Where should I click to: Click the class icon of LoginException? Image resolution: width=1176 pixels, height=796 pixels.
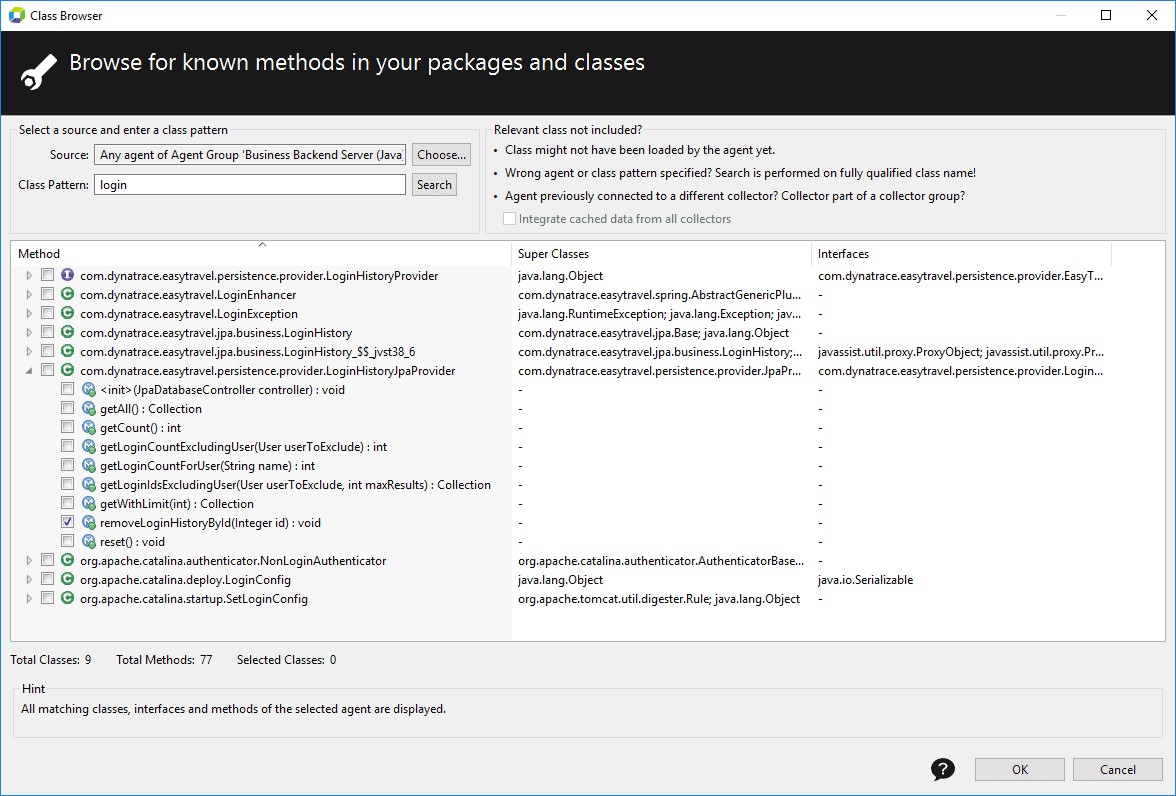pos(68,313)
